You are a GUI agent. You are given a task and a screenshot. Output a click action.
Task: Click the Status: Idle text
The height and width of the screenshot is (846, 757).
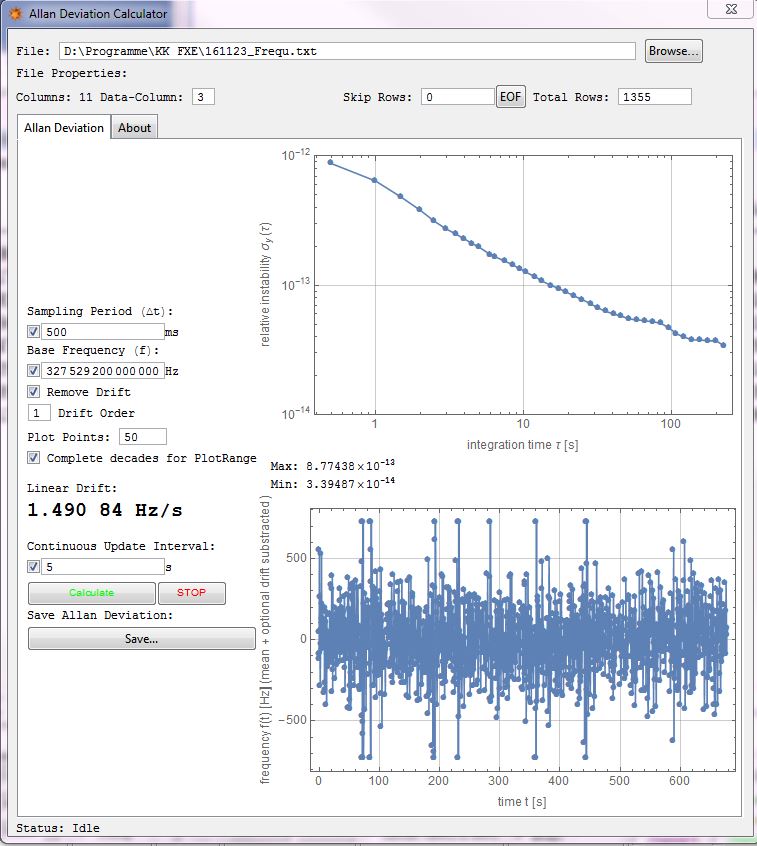pos(58,828)
